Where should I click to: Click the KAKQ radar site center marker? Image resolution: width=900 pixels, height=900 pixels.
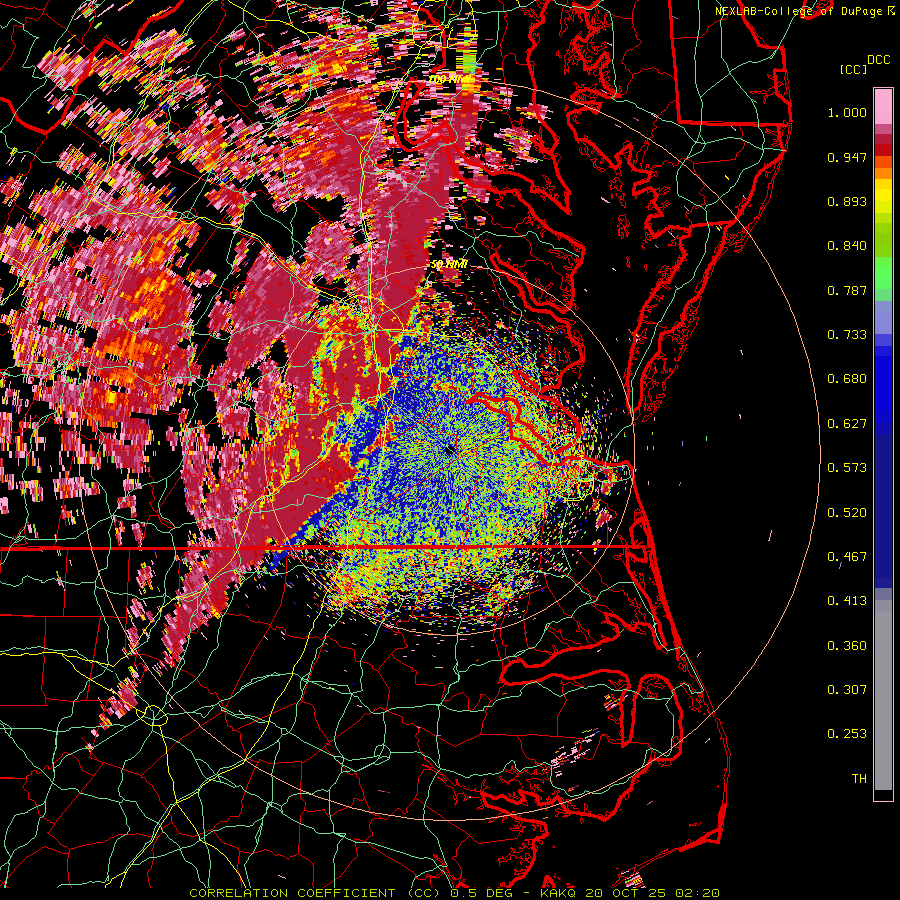tap(450, 449)
